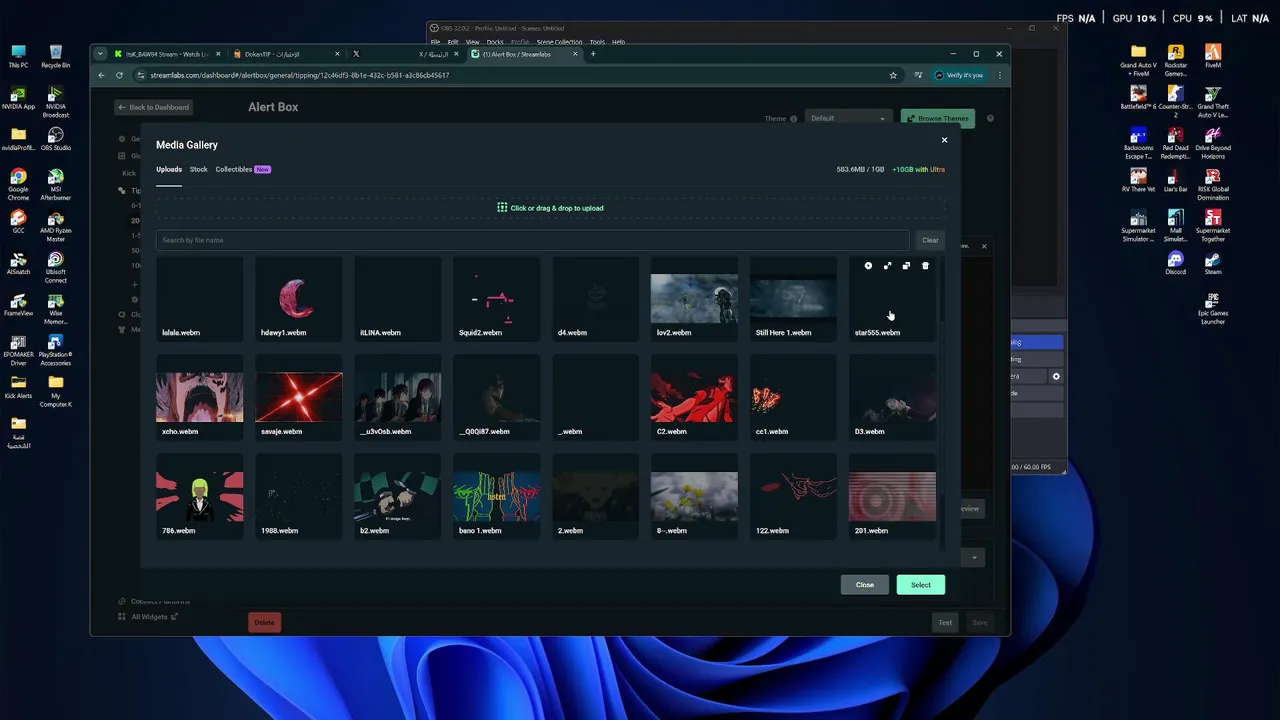Choose the 1988.webm thumbnail

(x=298, y=496)
